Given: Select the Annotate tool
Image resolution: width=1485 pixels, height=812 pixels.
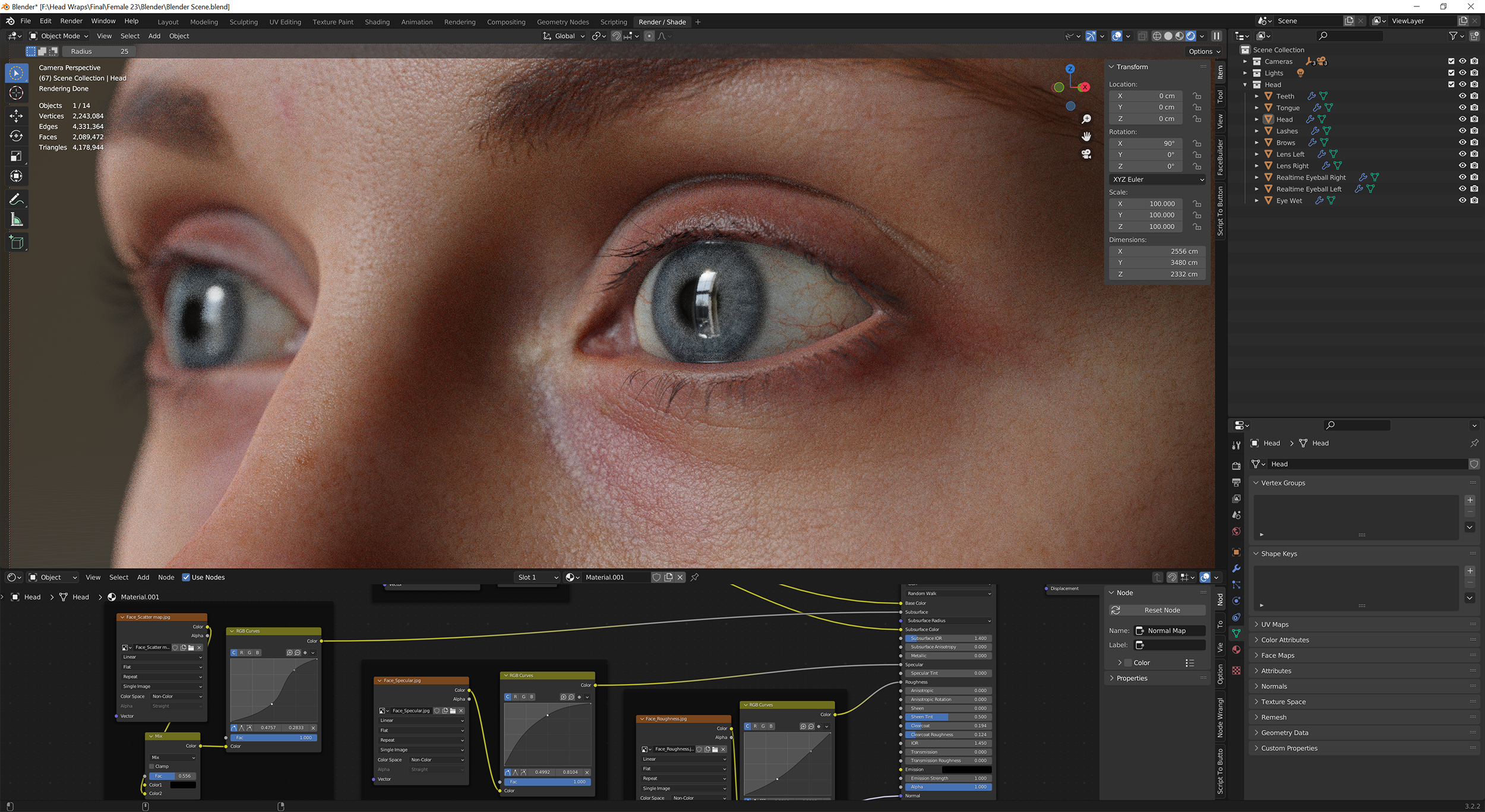Looking at the screenshot, I should click(17, 200).
